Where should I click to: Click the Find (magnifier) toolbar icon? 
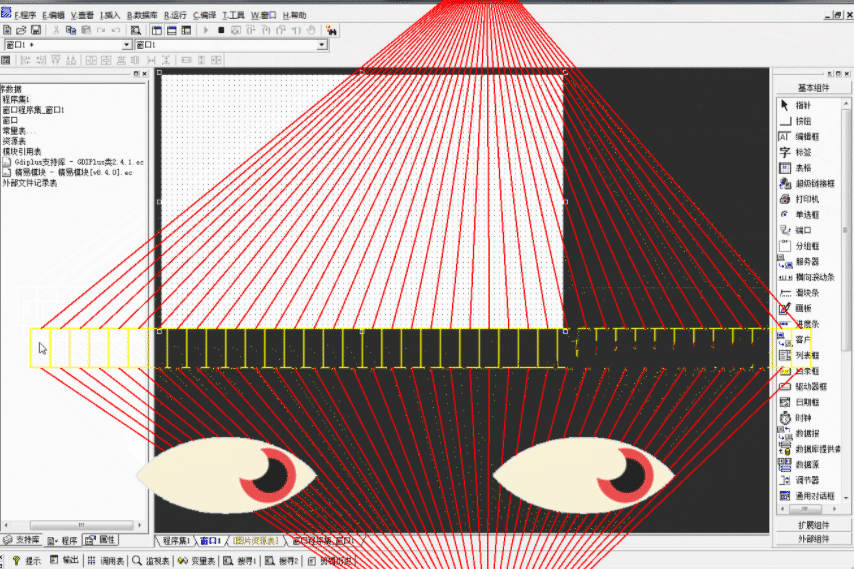coord(136,30)
